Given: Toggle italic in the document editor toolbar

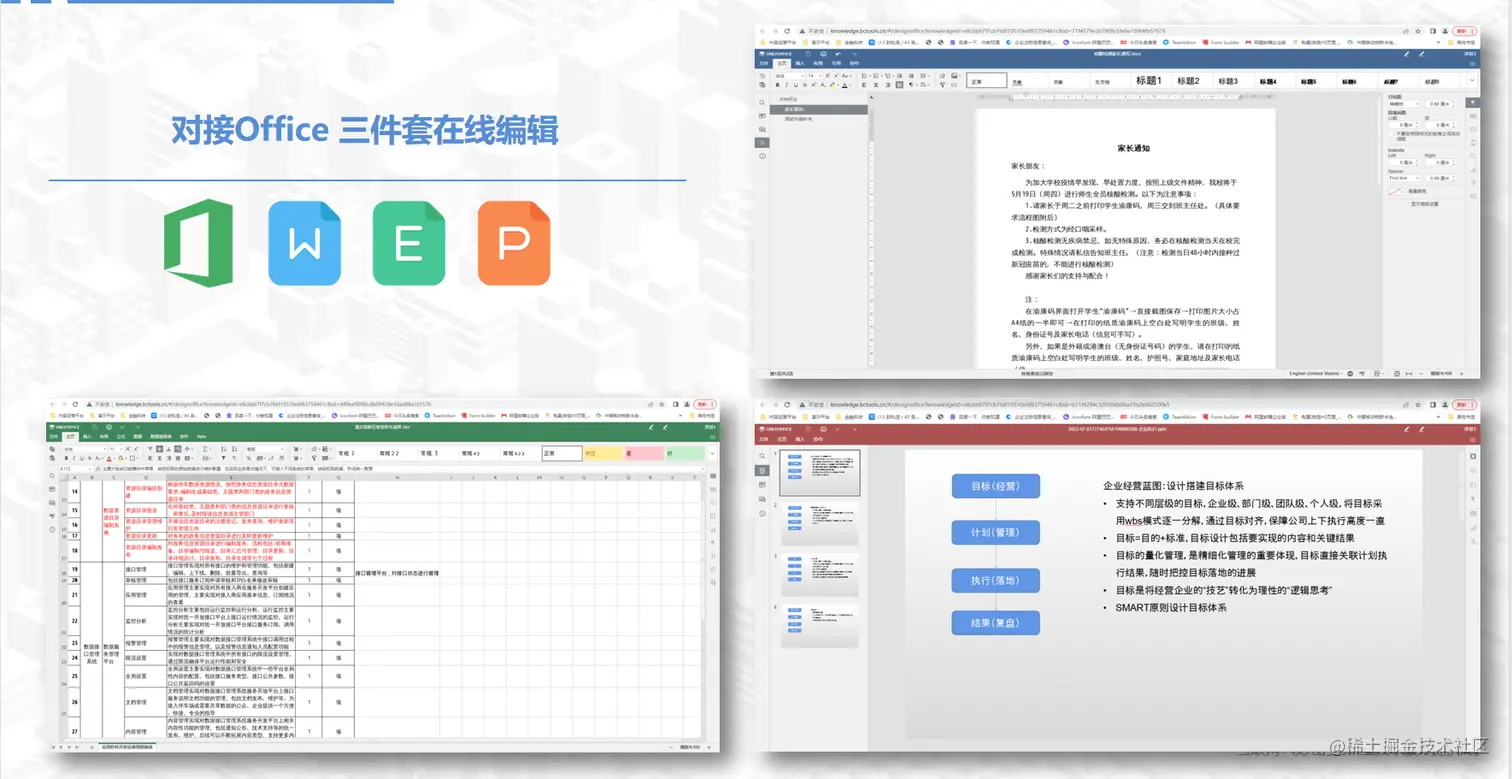Looking at the screenshot, I should (786, 85).
